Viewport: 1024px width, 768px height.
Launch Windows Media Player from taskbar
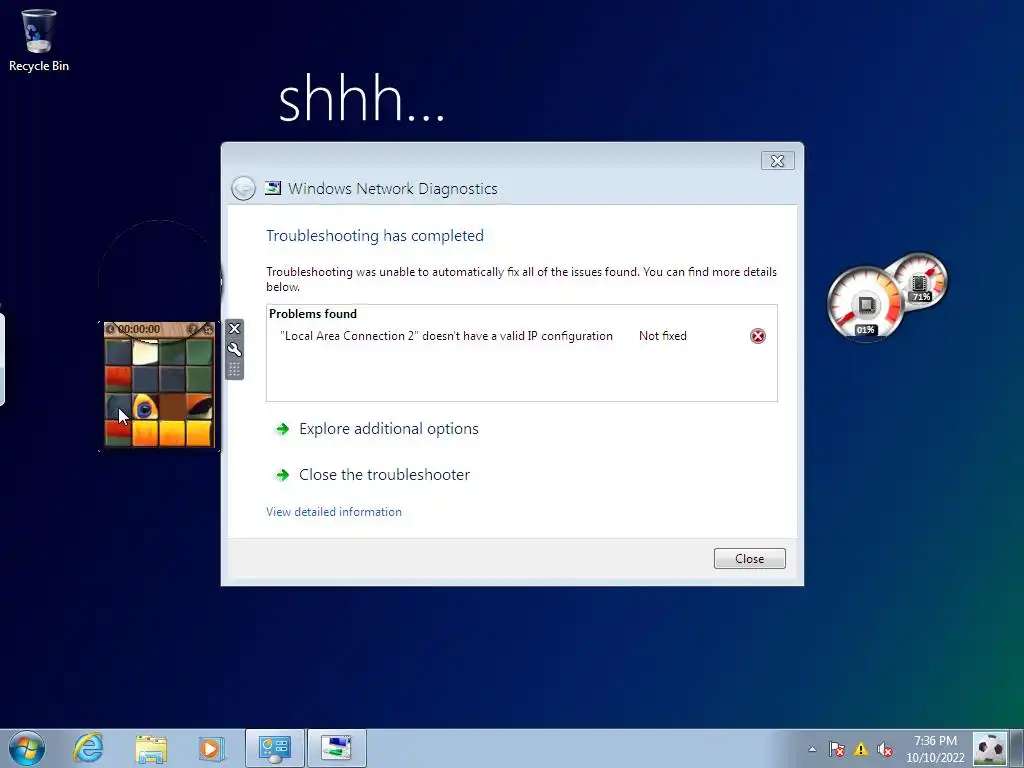click(210, 748)
